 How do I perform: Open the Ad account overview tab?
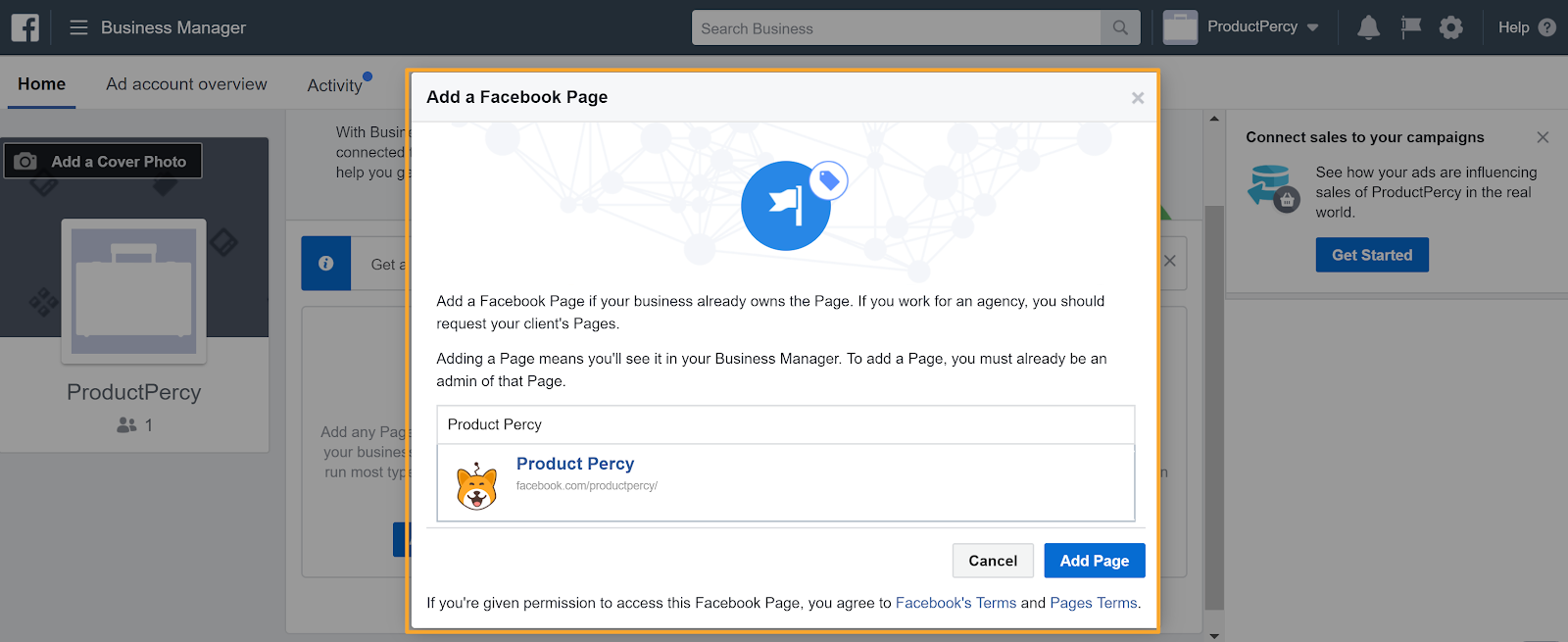pos(186,84)
